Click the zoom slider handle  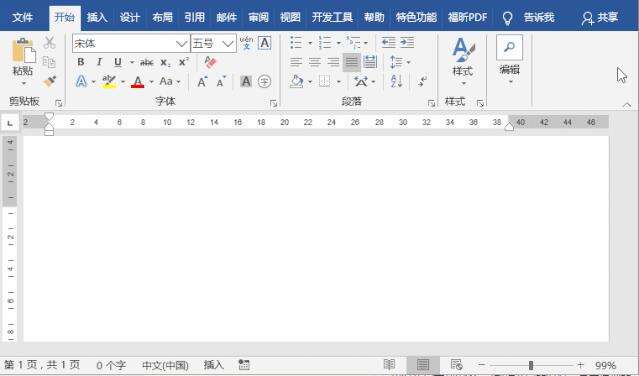pyautogui.click(x=531, y=365)
